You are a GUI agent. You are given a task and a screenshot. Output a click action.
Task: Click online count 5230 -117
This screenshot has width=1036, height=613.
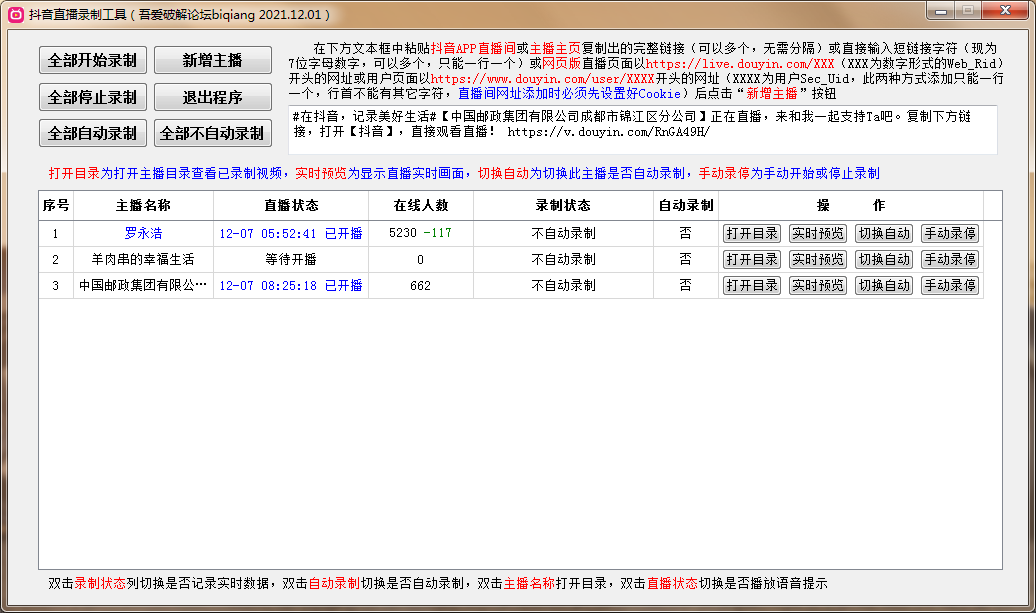pos(420,233)
